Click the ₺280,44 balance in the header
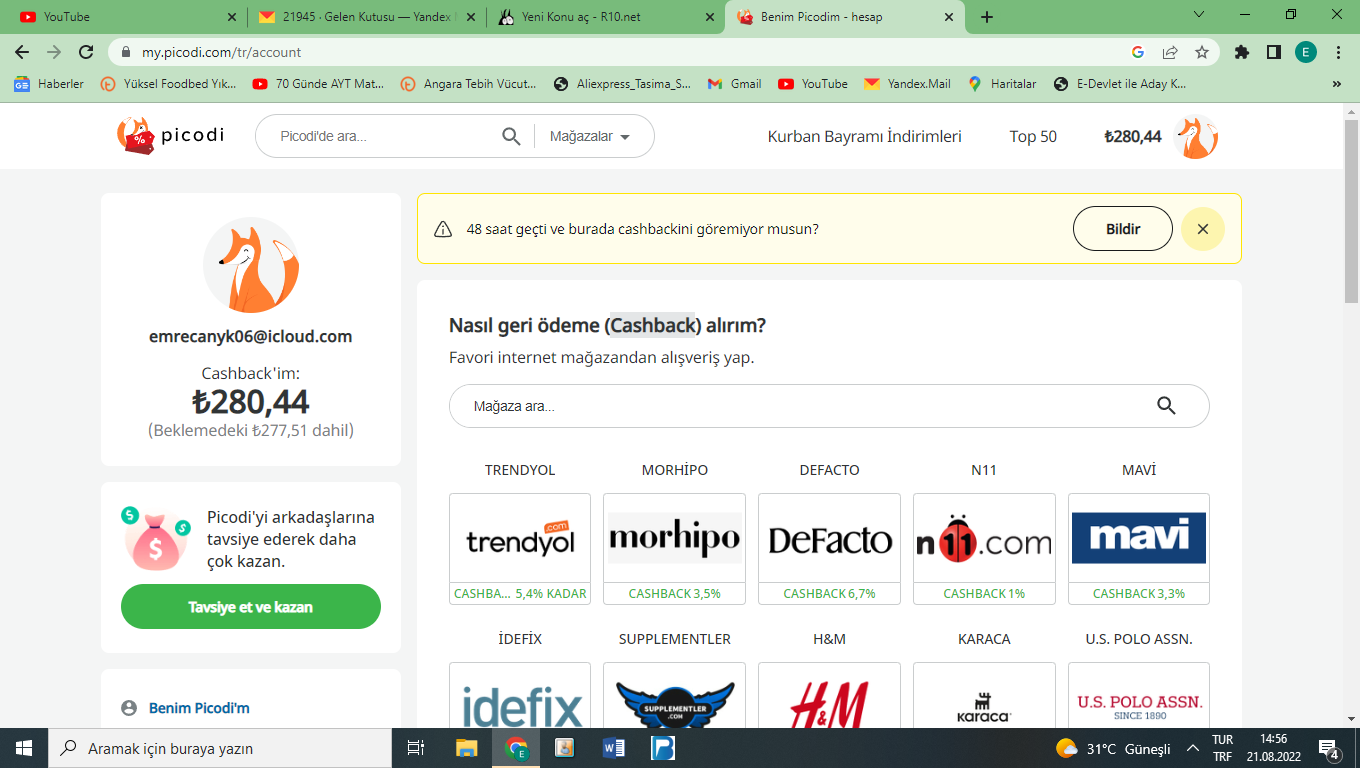This screenshot has height=768, width=1360. pyautogui.click(x=1133, y=137)
